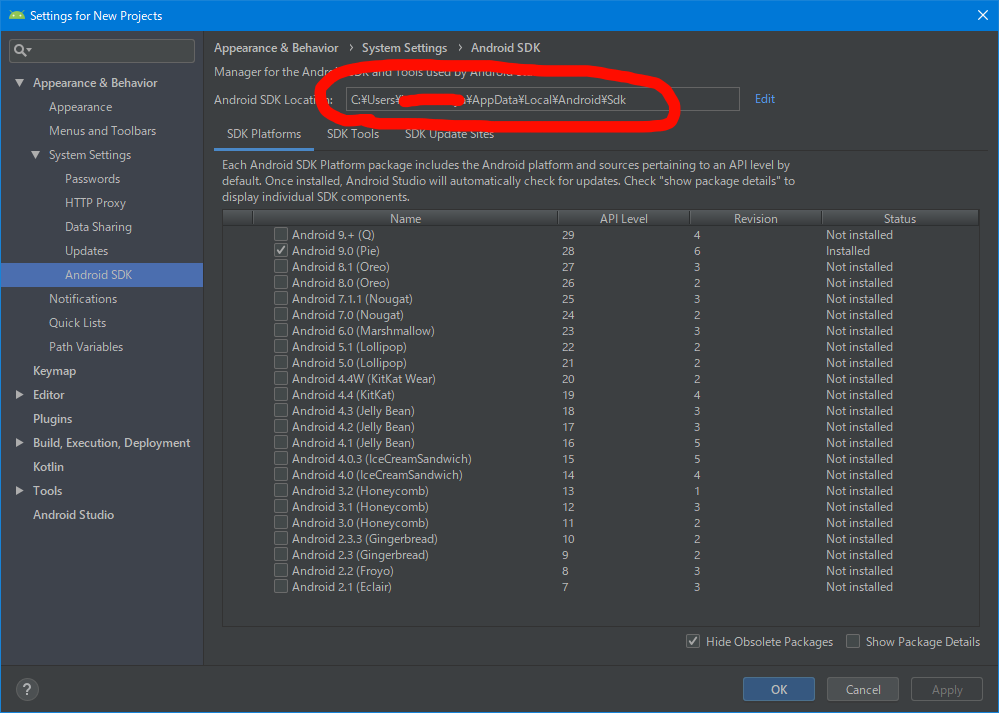This screenshot has width=999, height=713.
Task: Click the Android SDK Location path field
Action: tap(542, 99)
